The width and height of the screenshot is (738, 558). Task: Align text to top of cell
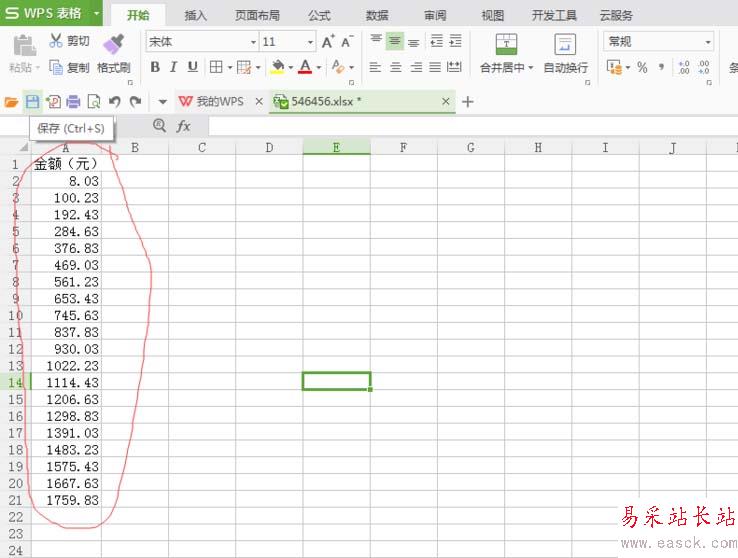coord(376,41)
